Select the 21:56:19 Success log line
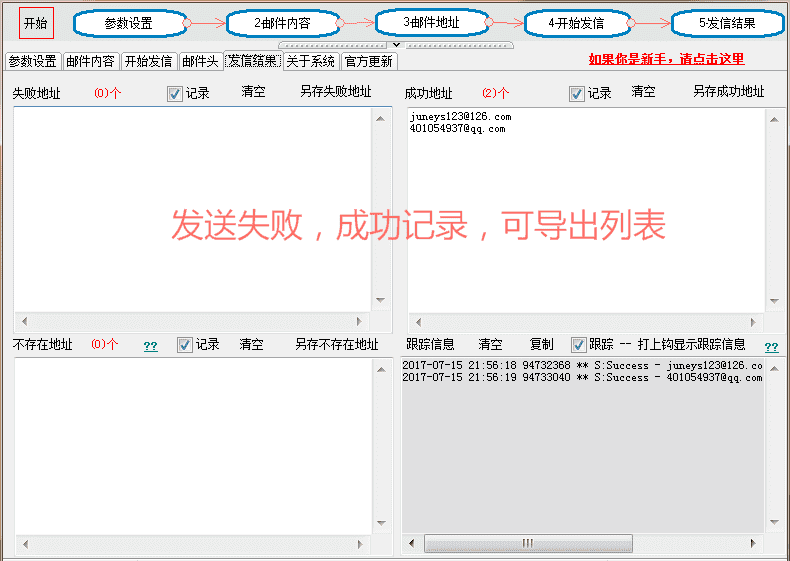 coord(582,377)
